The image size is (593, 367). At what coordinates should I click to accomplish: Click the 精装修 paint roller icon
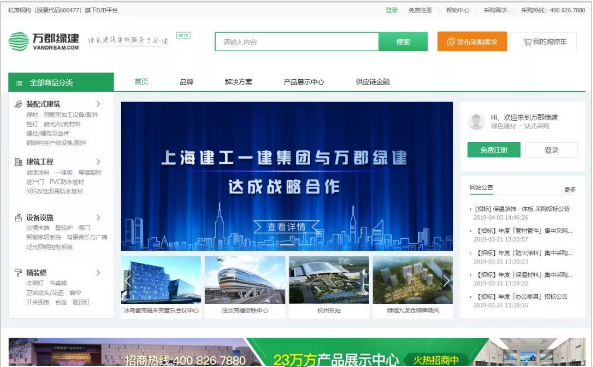pos(18,272)
